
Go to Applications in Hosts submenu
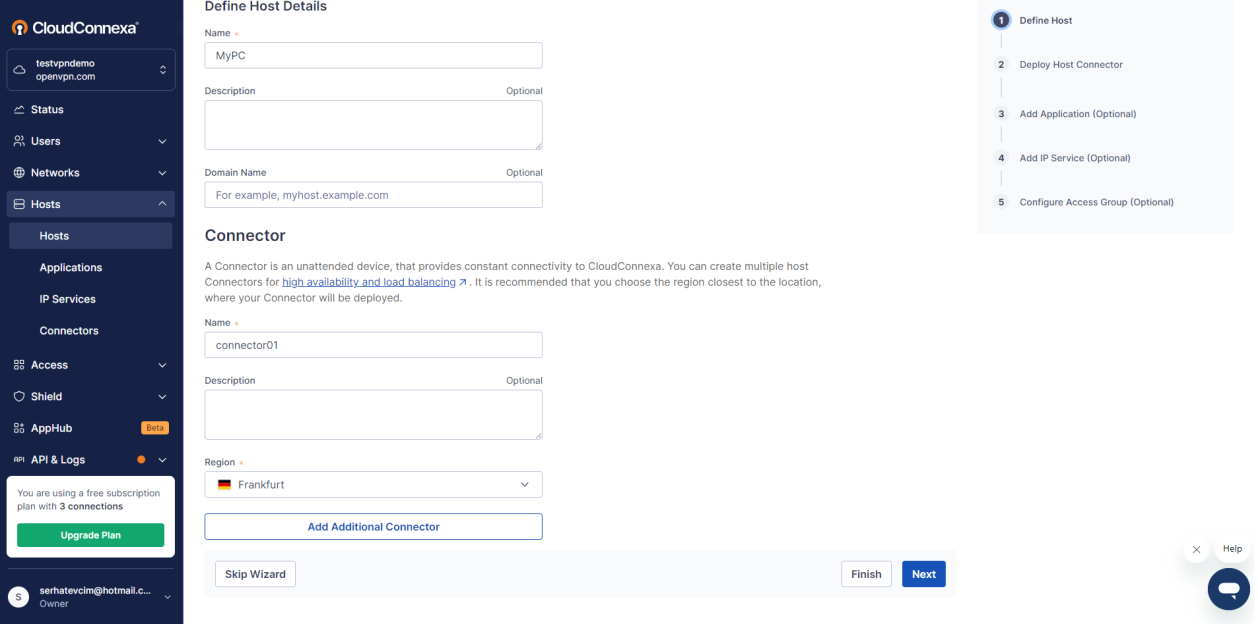(71, 268)
